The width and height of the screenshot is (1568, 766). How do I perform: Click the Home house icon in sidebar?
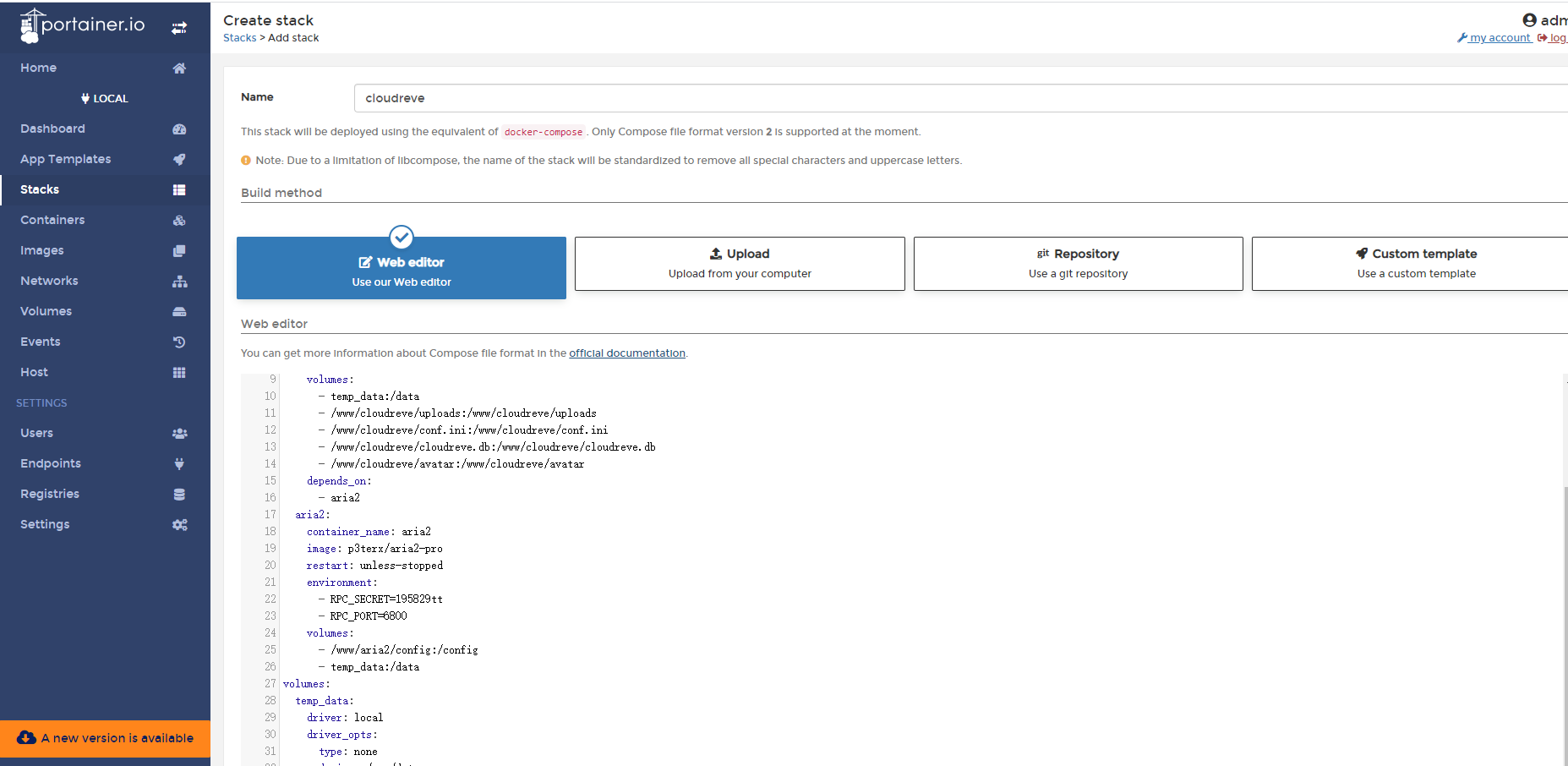point(179,68)
